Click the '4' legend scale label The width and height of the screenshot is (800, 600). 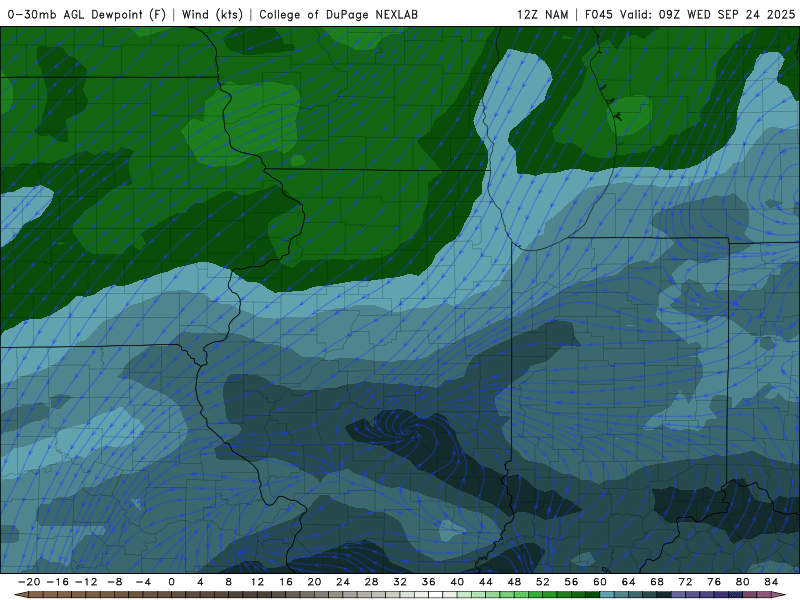[200, 582]
